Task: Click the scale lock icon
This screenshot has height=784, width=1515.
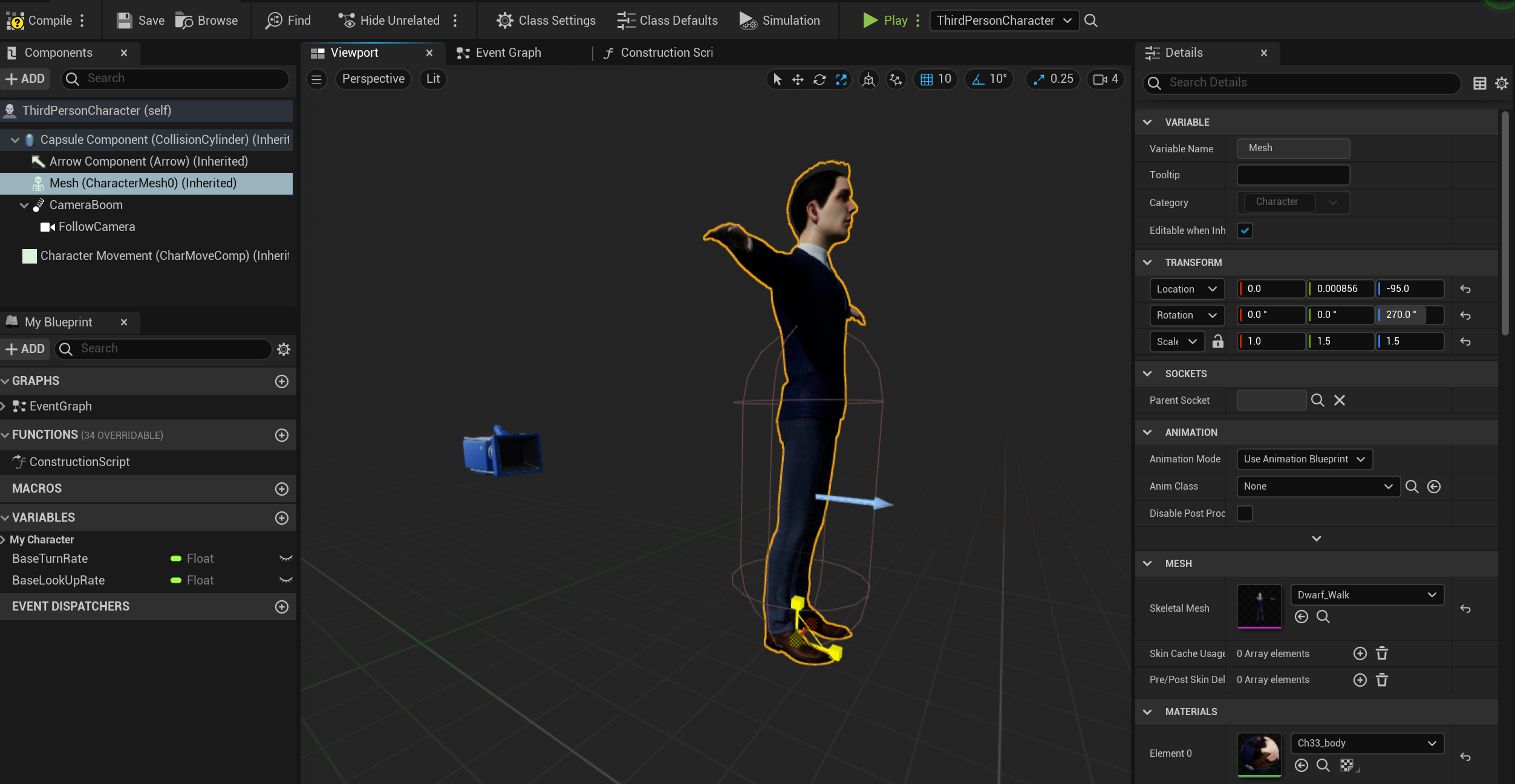Action: pos(1217,342)
